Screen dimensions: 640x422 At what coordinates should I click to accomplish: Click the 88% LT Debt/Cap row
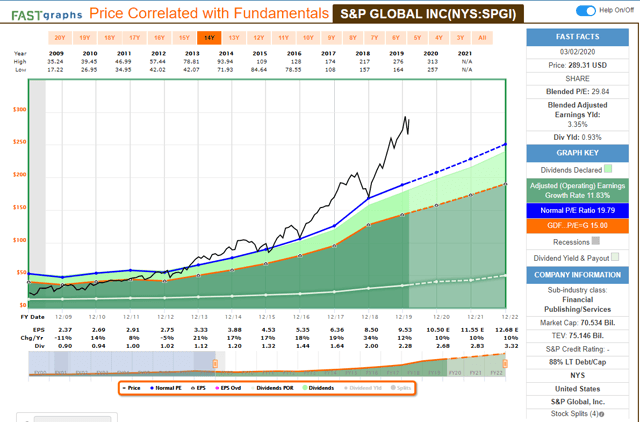click(577, 362)
